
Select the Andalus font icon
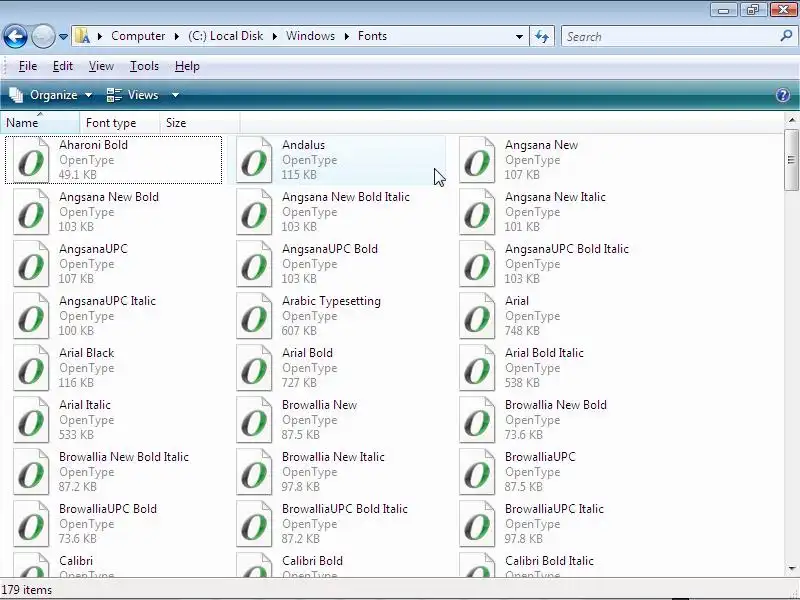(254, 160)
